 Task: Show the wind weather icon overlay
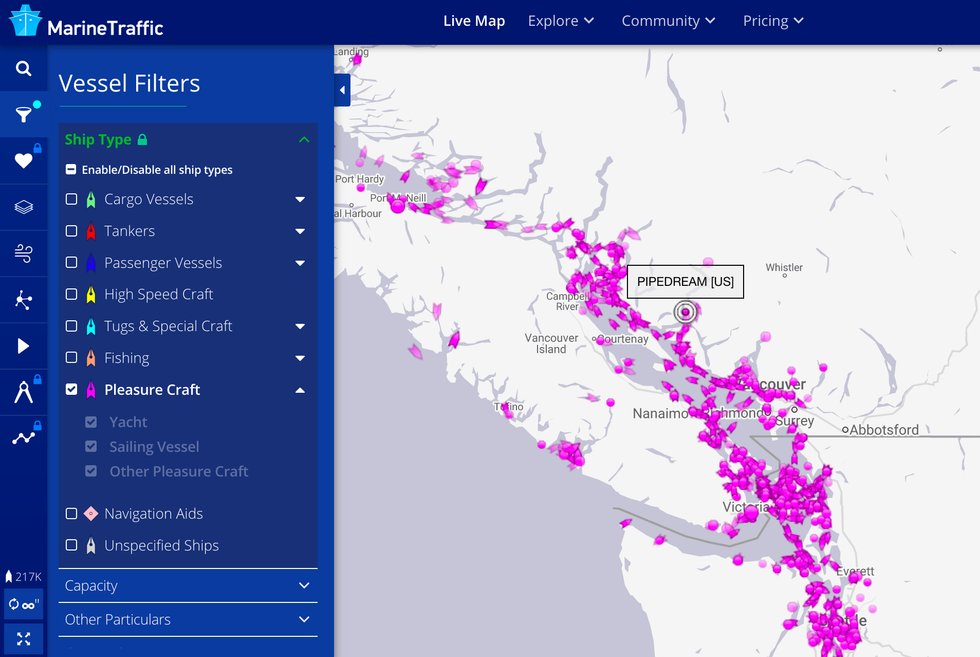[x=23, y=254]
